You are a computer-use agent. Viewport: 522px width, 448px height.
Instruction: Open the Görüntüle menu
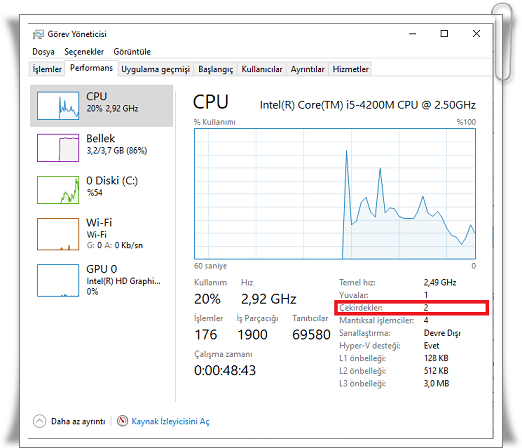point(132,52)
